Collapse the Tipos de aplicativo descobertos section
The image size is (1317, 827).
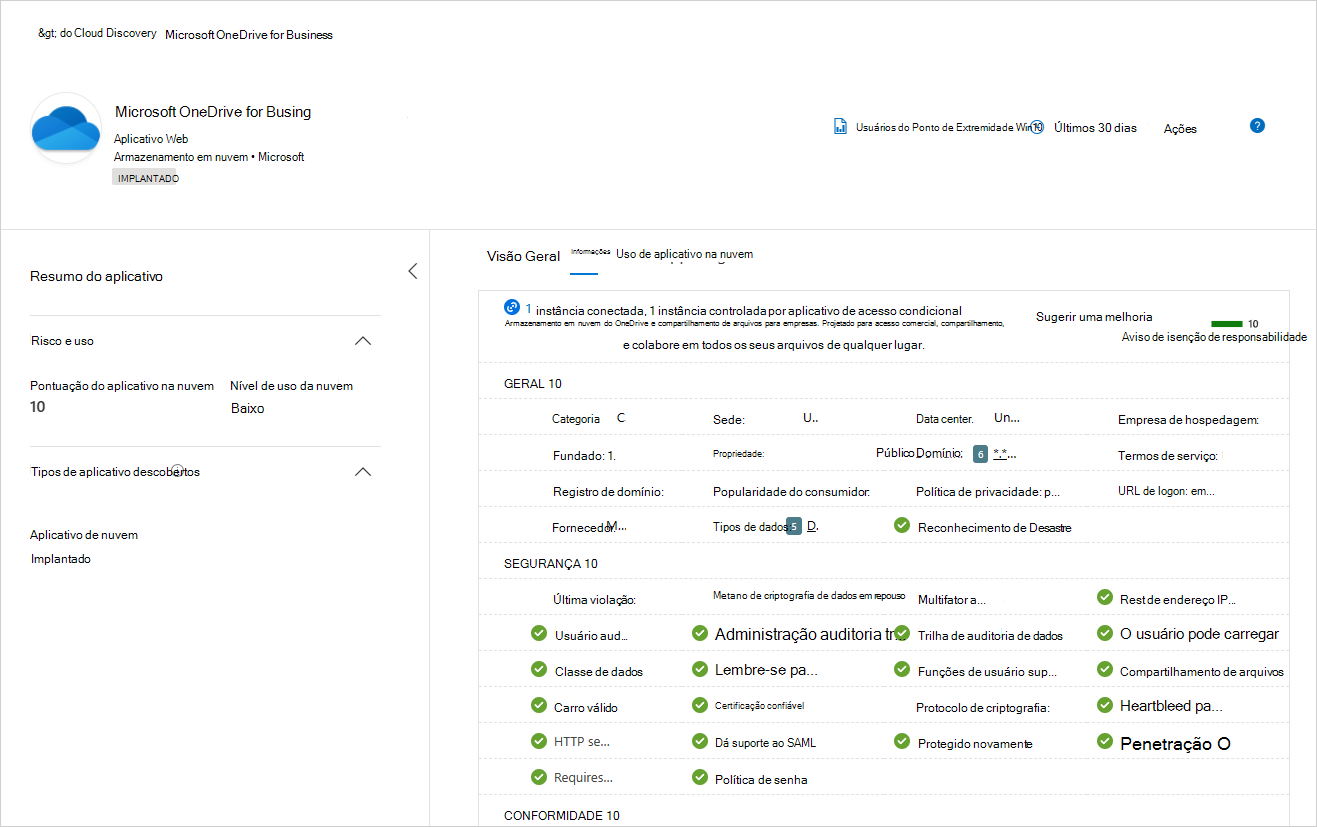point(364,471)
